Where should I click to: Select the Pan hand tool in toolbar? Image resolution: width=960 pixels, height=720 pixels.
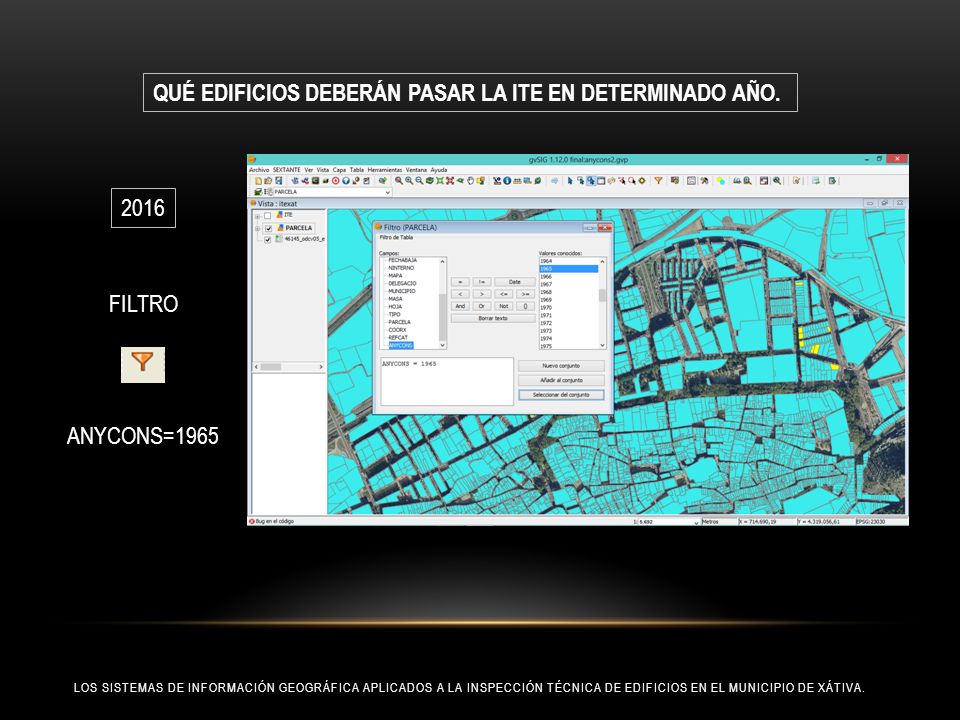470,181
